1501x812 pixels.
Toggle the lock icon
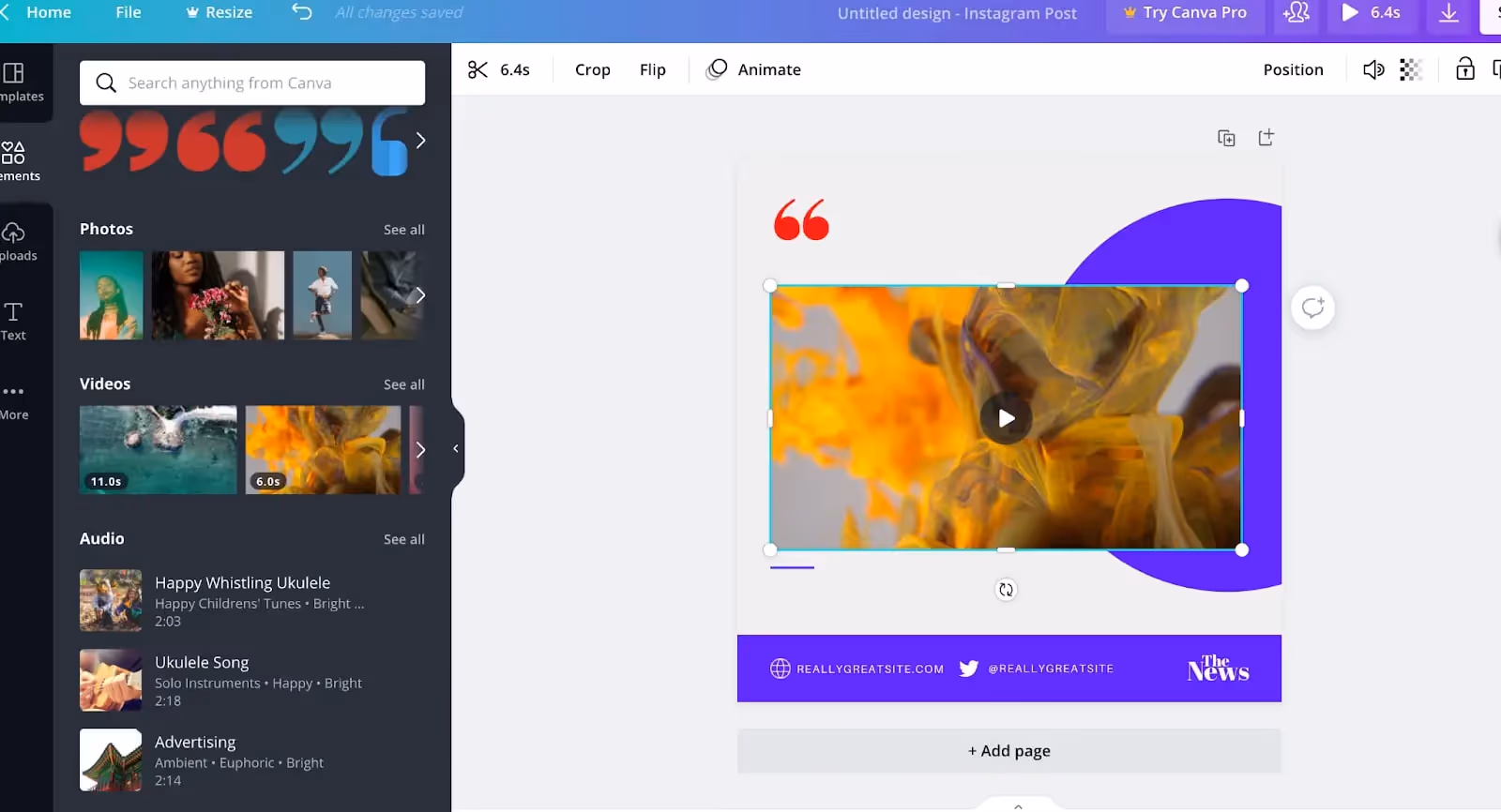pos(1464,68)
